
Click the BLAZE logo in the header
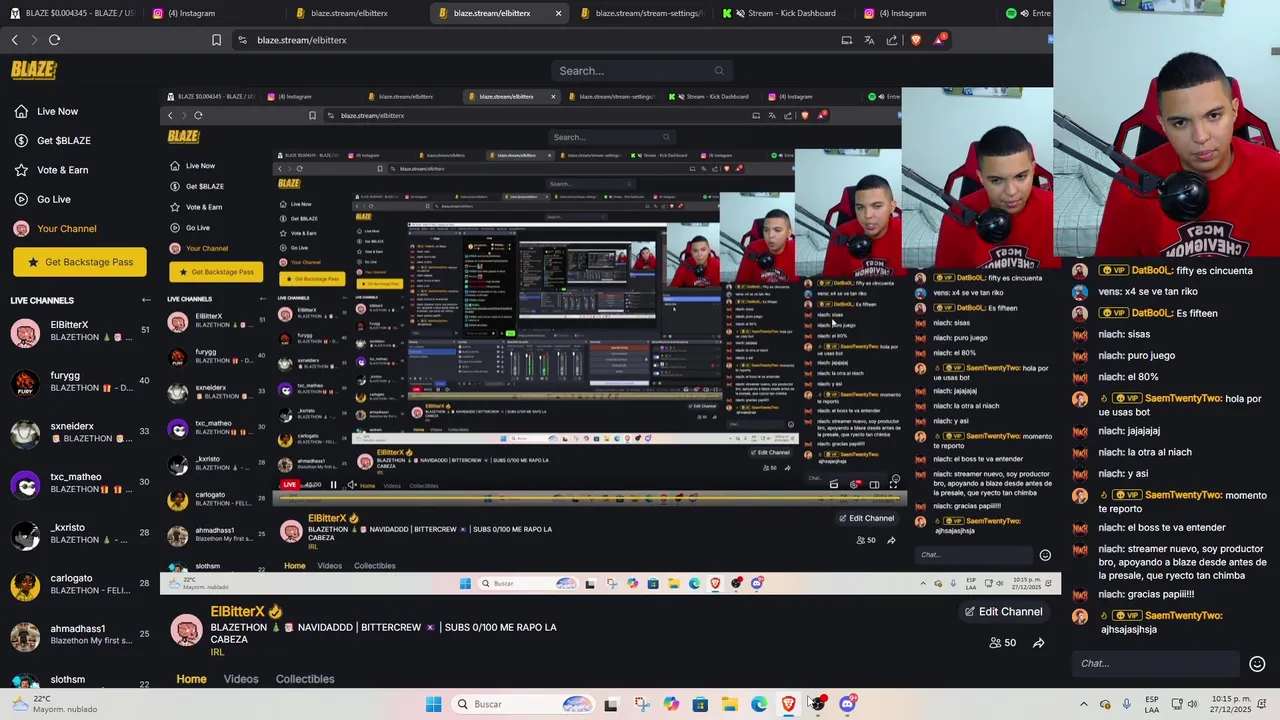(x=33, y=70)
